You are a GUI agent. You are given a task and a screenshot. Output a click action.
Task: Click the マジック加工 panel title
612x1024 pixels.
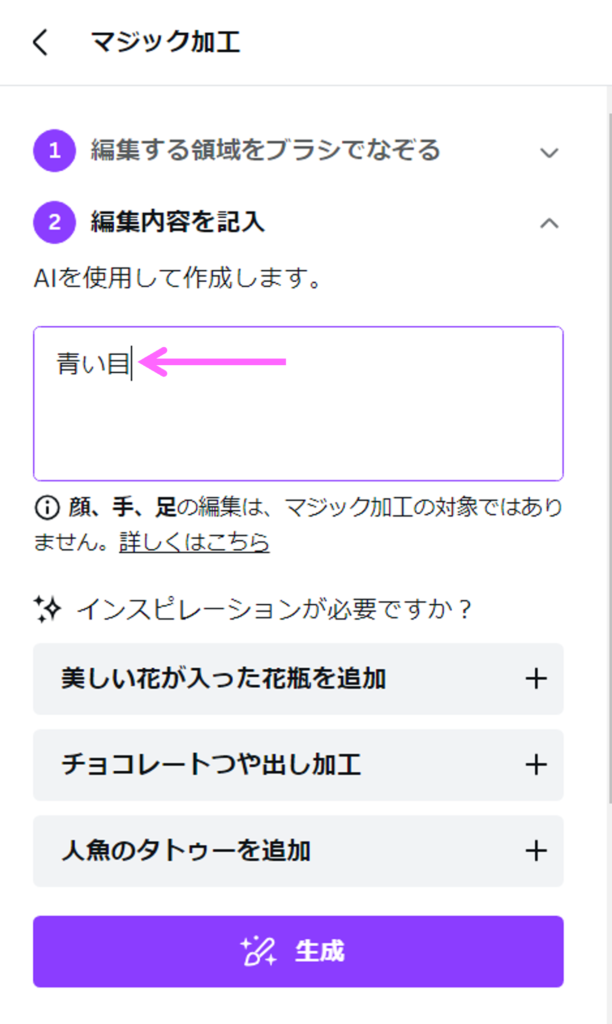165,42
